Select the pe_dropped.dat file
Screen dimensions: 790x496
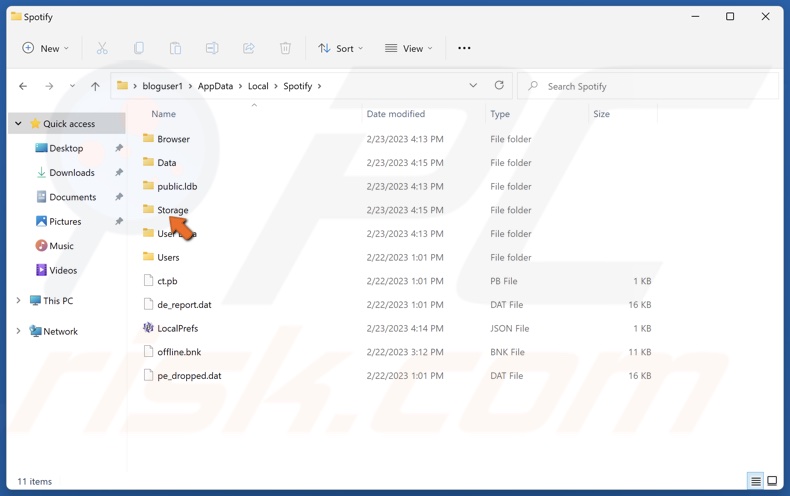point(189,376)
